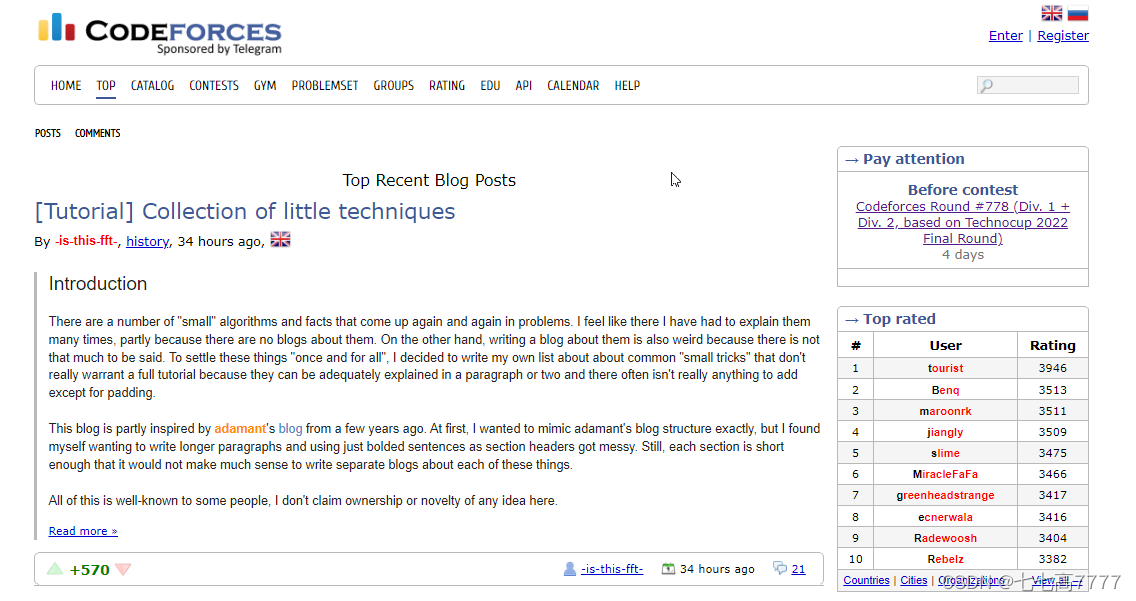This screenshot has width=1136, height=601.
Task: Select the POSTS tab
Action: click(48, 133)
